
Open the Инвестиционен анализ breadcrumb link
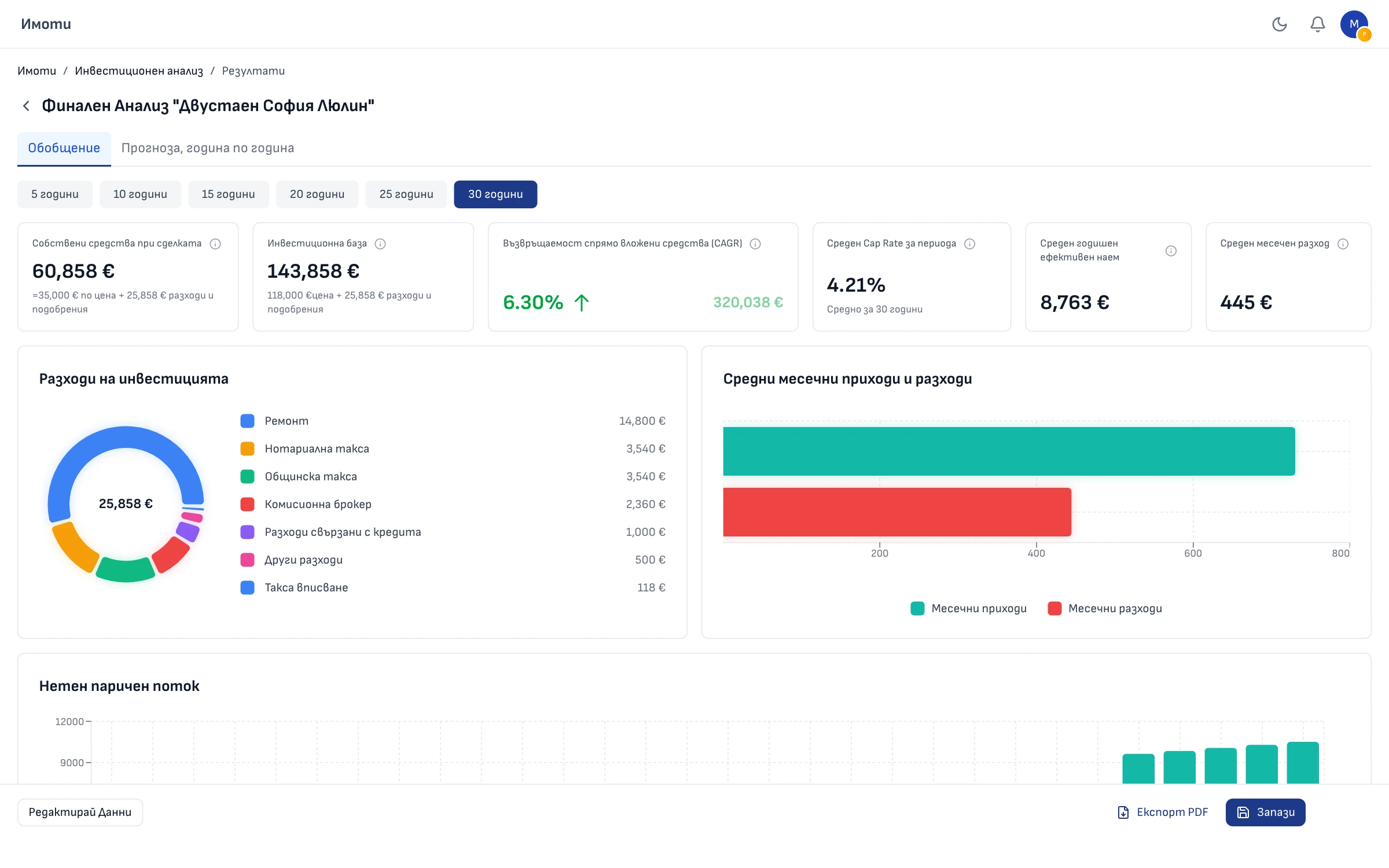pos(139,71)
